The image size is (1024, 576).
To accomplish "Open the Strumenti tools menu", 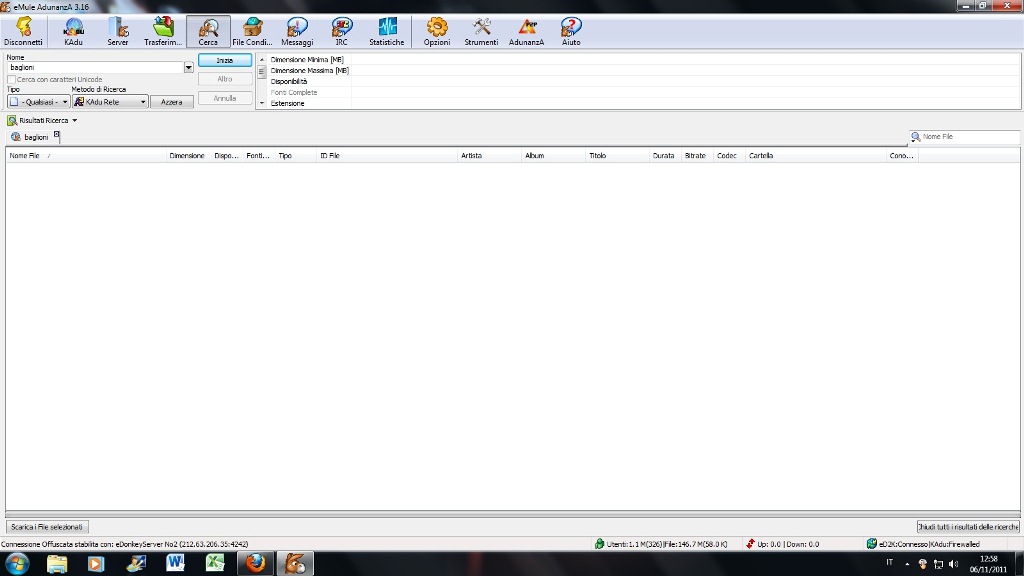I will pyautogui.click(x=481, y=32).
